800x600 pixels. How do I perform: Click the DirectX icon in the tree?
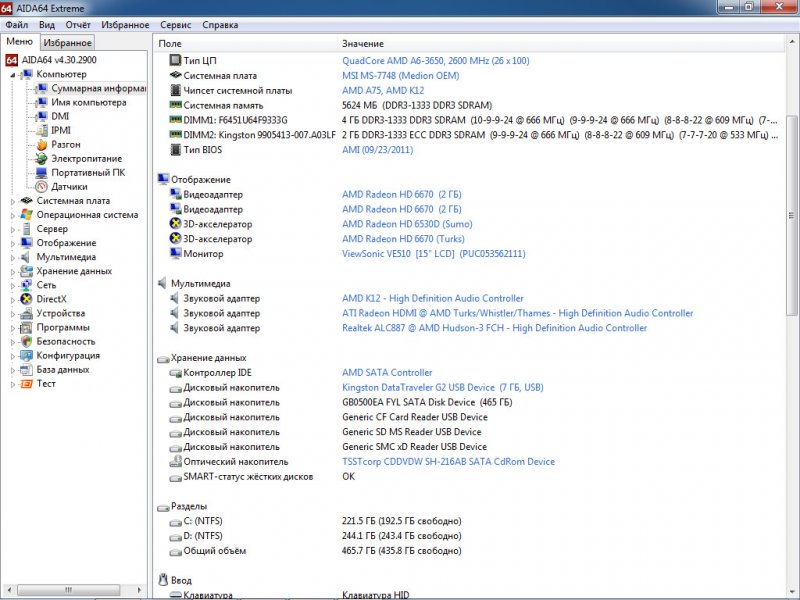[27, 299]
